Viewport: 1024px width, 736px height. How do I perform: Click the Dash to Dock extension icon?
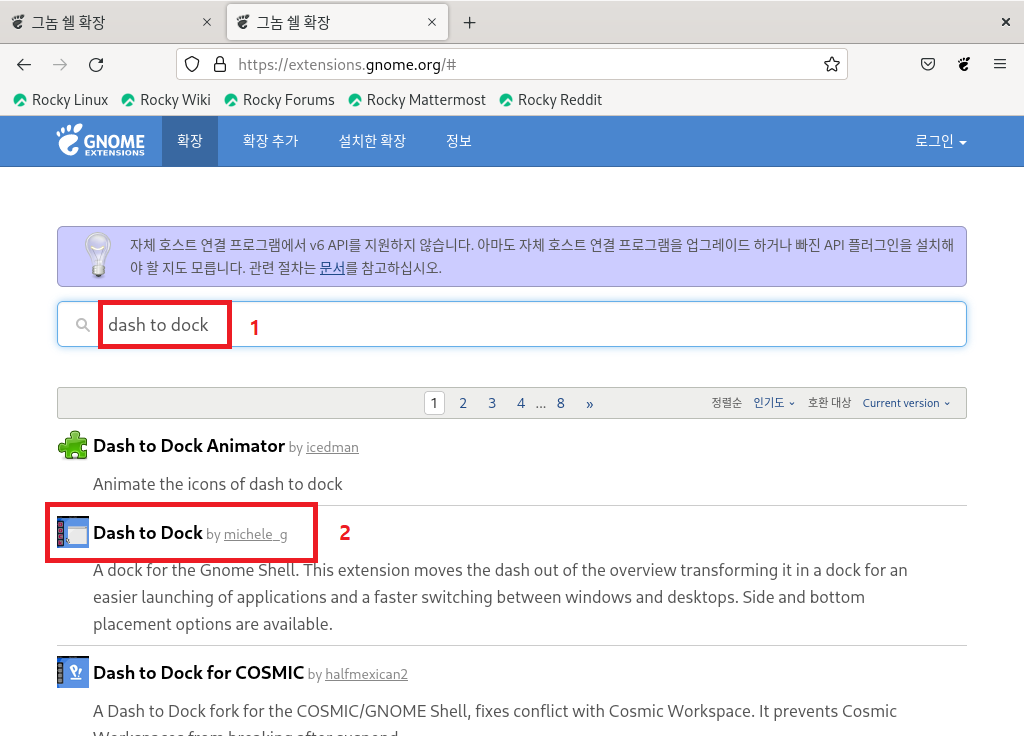pos(72,532)
